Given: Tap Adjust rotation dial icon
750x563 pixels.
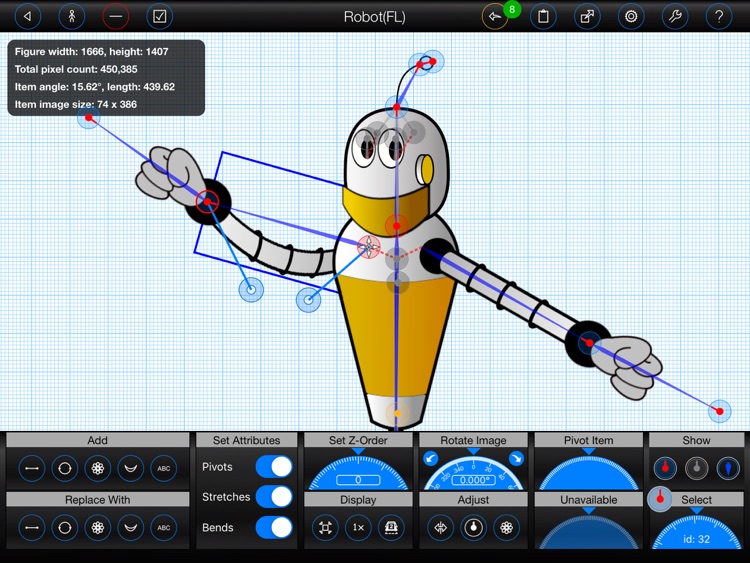Looking at the screenshot, I should point(474,528).
